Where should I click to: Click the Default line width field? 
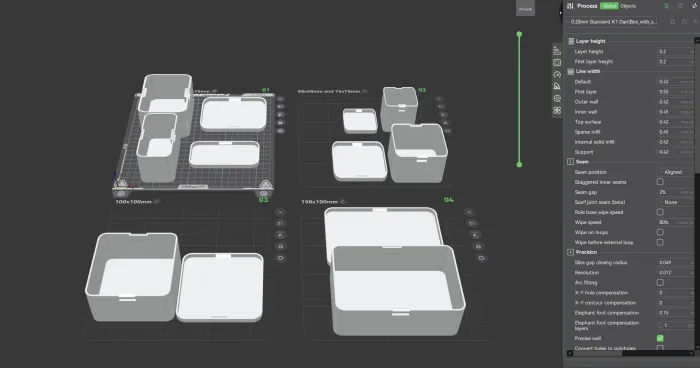pyautogui.click(x=675, y=82)
